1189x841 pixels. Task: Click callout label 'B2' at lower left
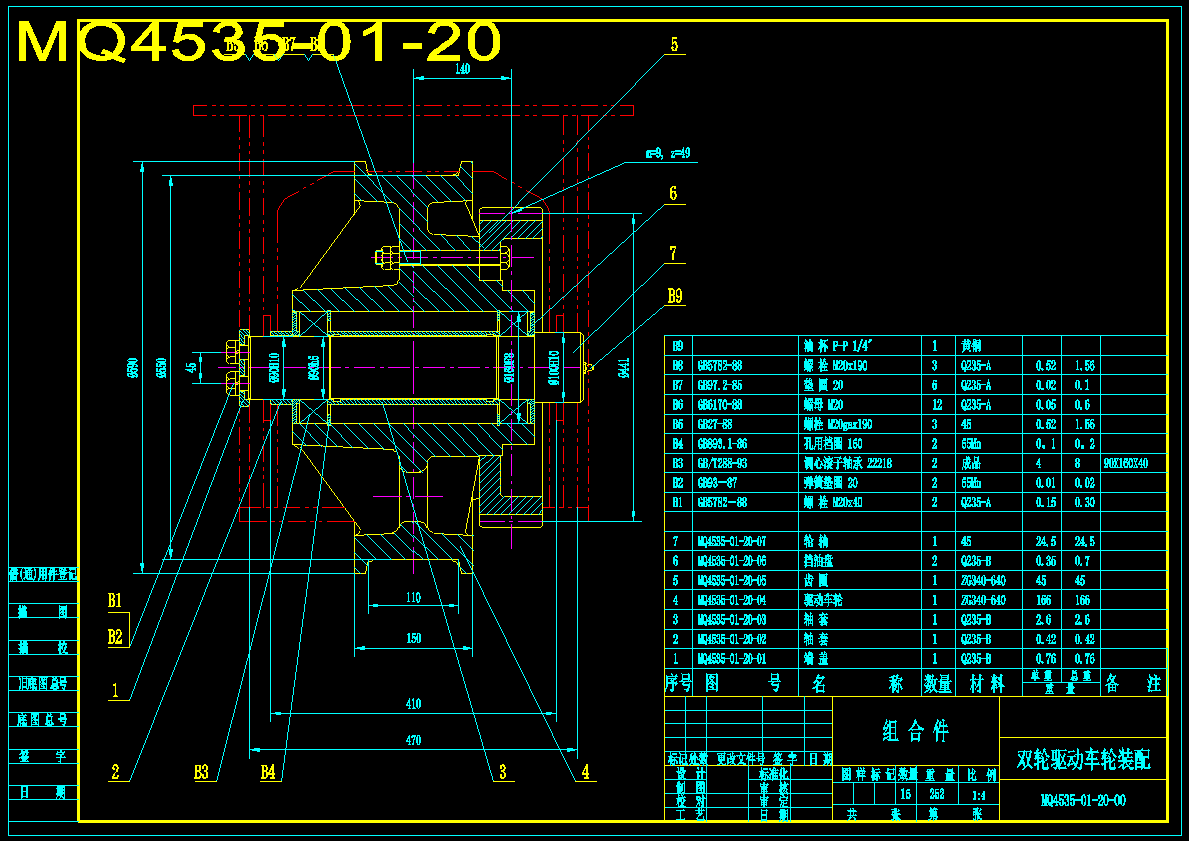click(x=115, y=637)
